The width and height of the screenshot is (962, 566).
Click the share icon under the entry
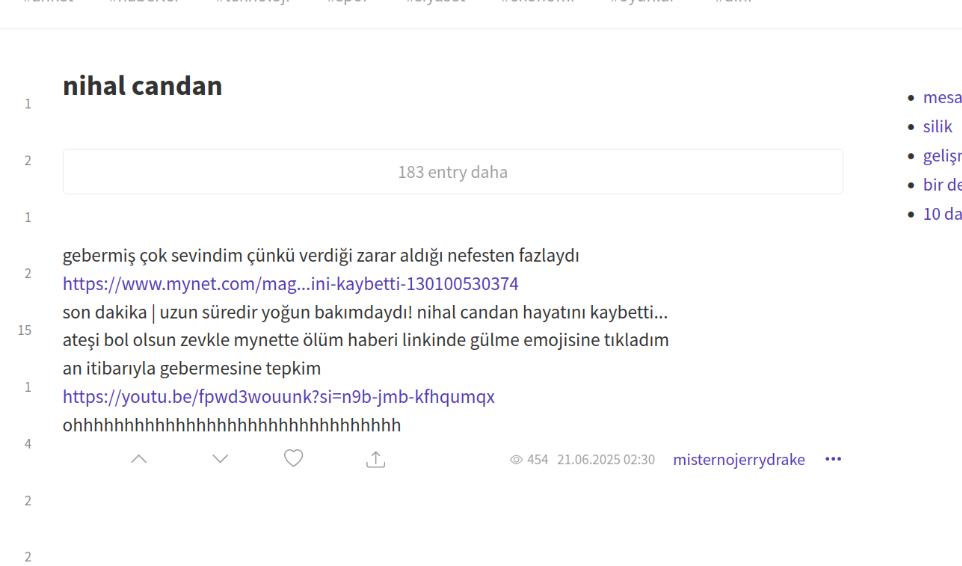[375, 459]
